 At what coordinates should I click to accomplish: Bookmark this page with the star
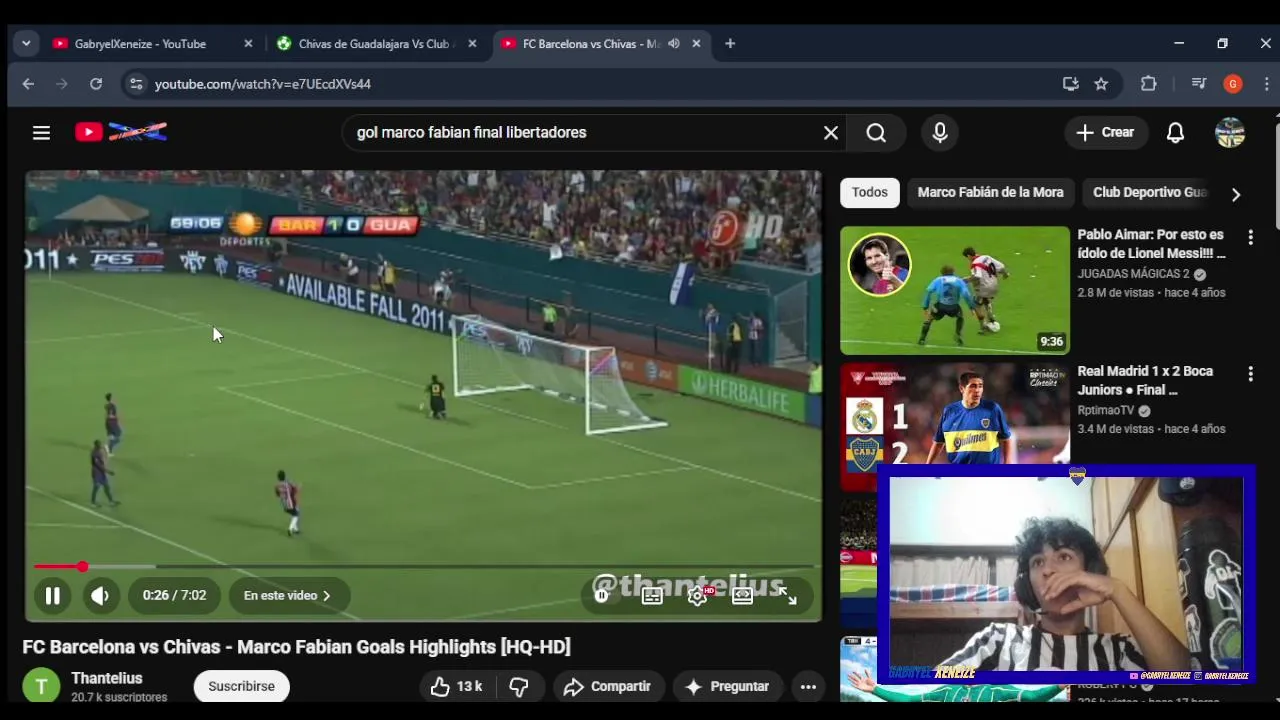coord(1101,84)
